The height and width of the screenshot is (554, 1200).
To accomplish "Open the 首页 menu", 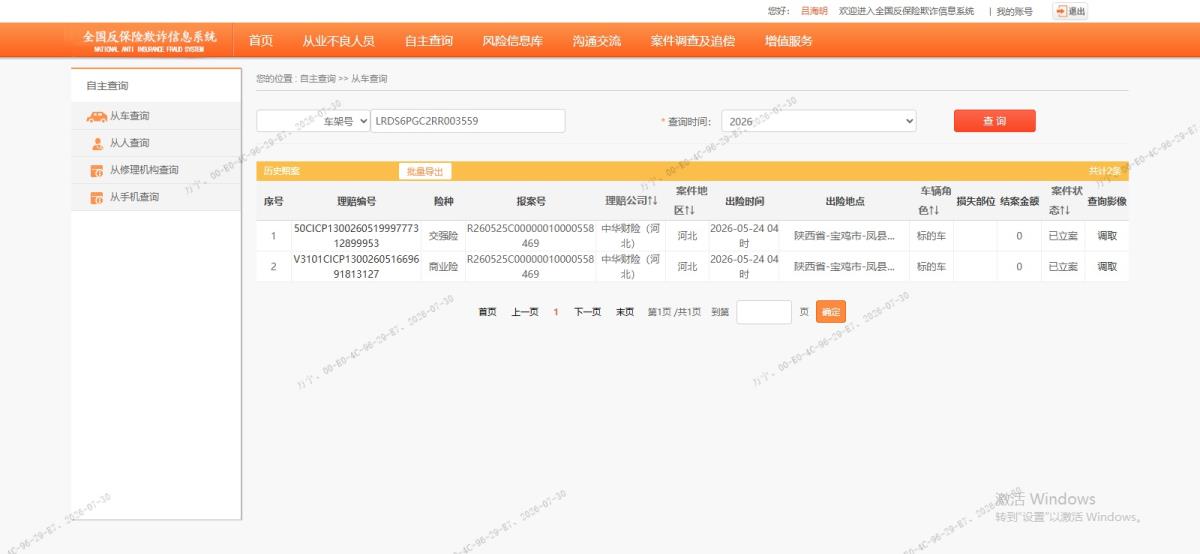I will (x=261, y=41).
